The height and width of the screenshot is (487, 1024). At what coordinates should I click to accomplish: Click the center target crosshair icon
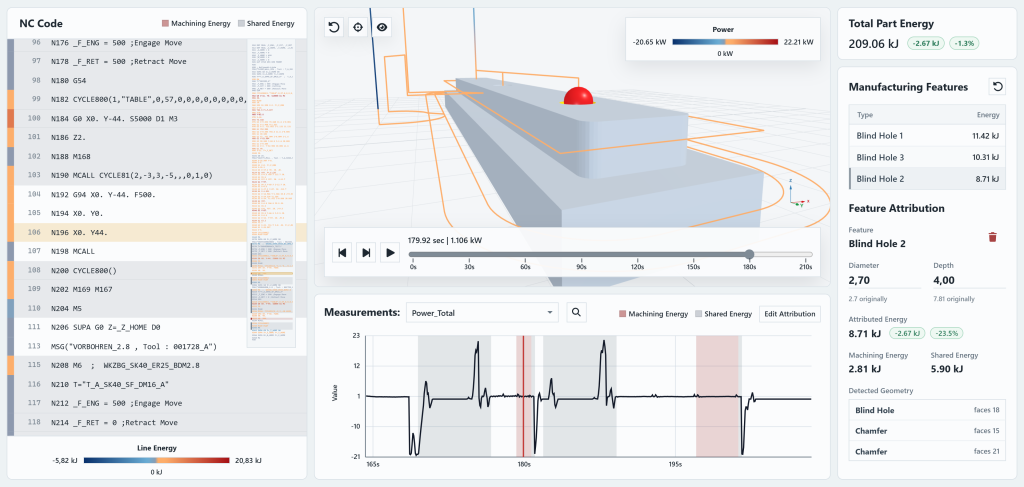[357, 27]
